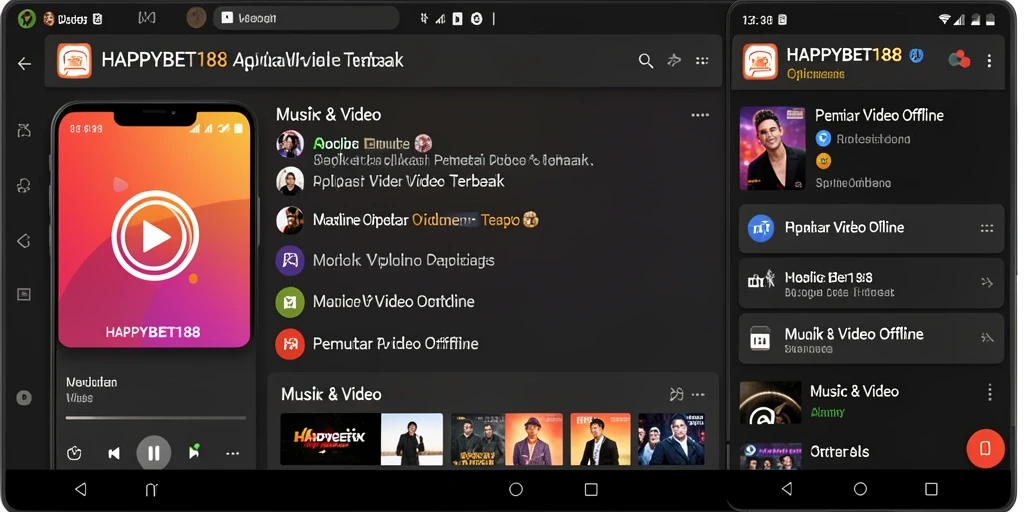Click the green round icon in top status bar
Viewport: 1024px width, 512px height.
[26, 19]
